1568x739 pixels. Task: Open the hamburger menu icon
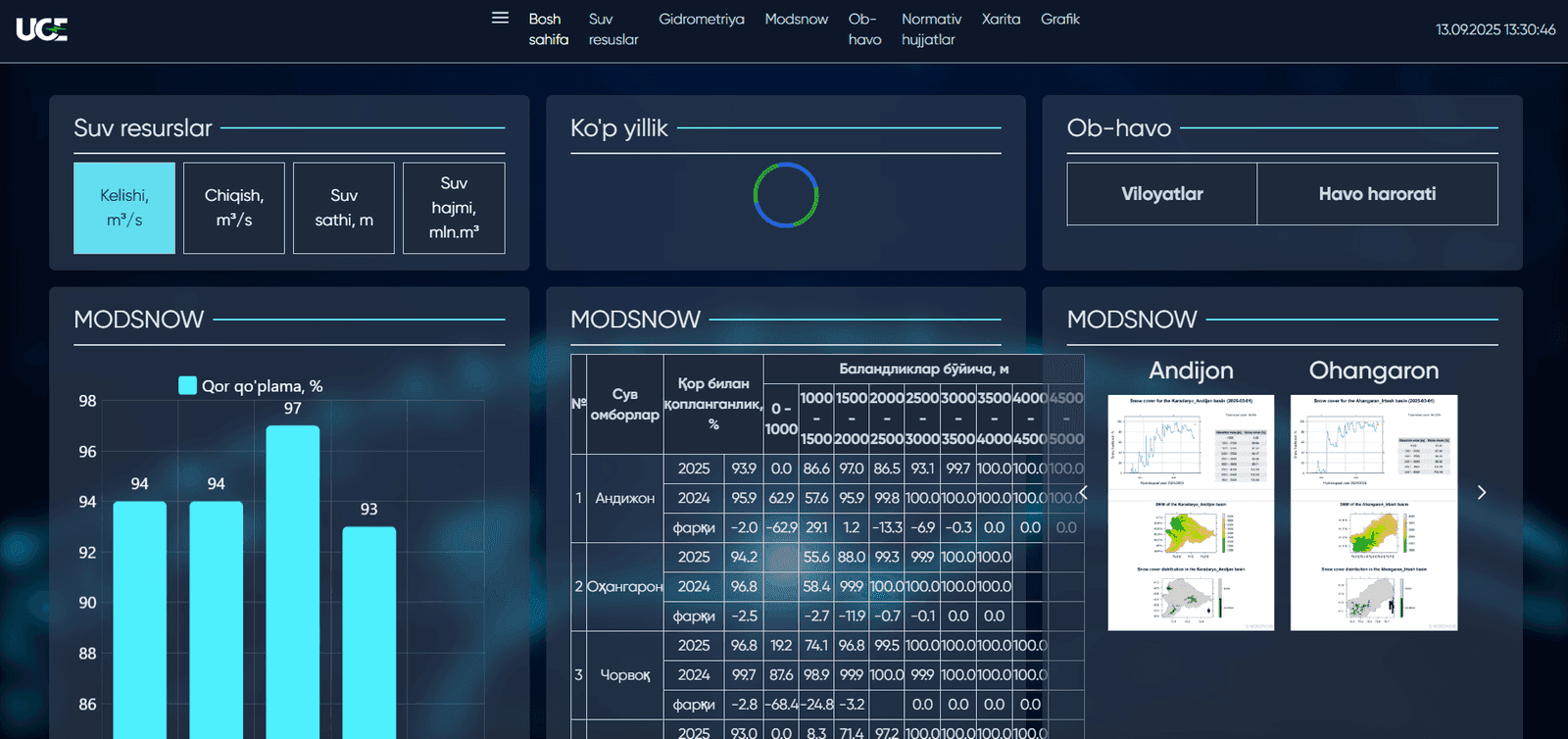pyautogui.click(x=500, y=18)
